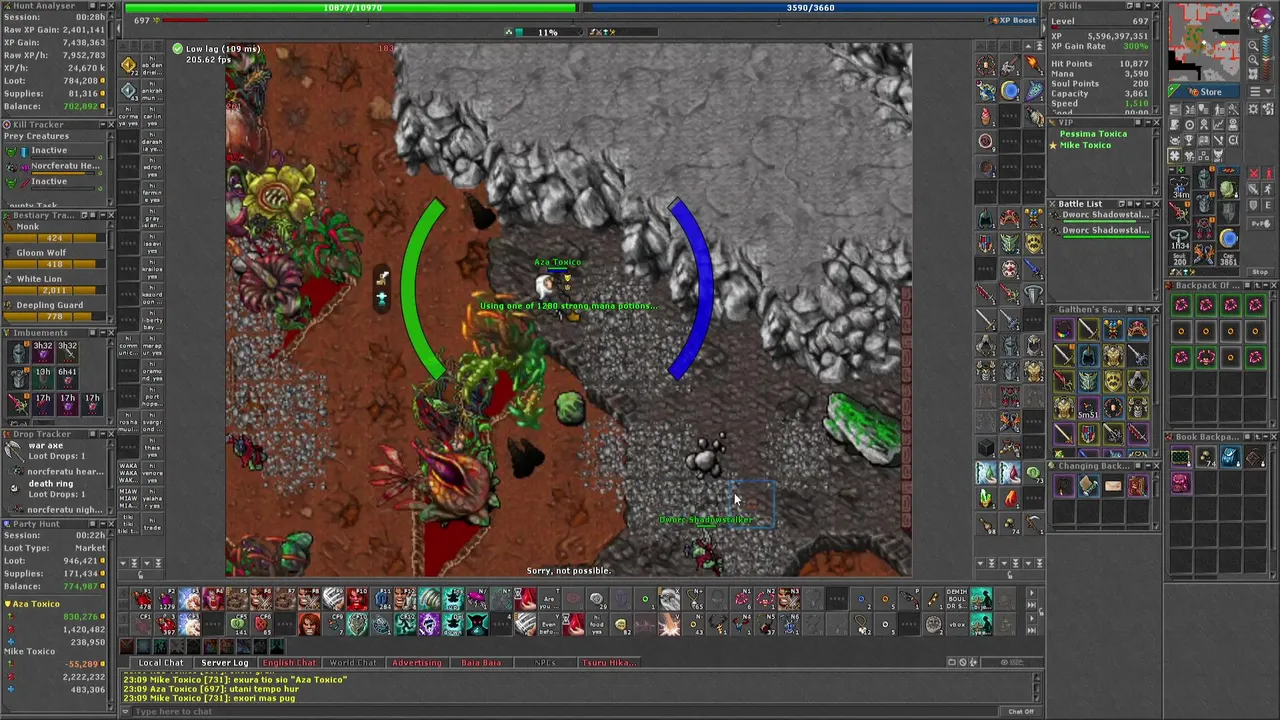
Task: Switch to Local Chat tab
Action: pos(161,662)
